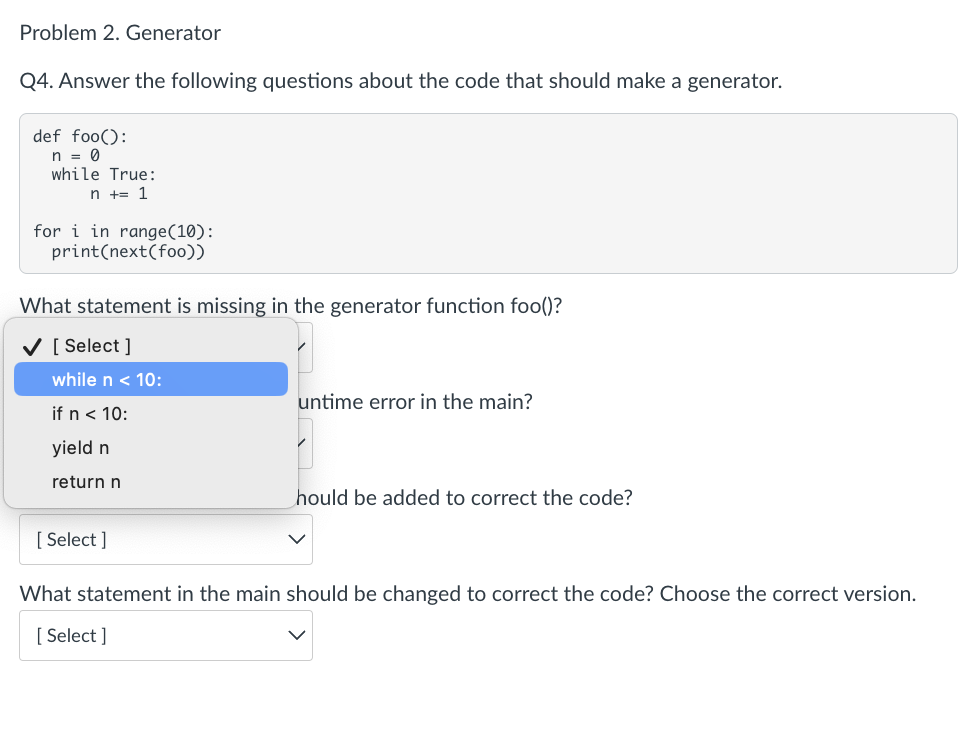
Task: Choose the "while n < 10:" option
Action: tap(151, 379)
